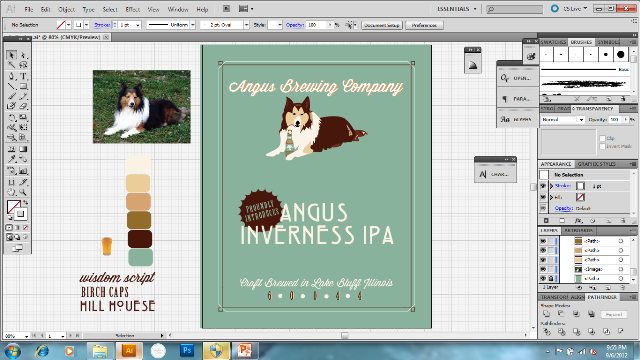Select the Direct Selection tool
This screenshot has height=360, width=640.
(23, 55)
